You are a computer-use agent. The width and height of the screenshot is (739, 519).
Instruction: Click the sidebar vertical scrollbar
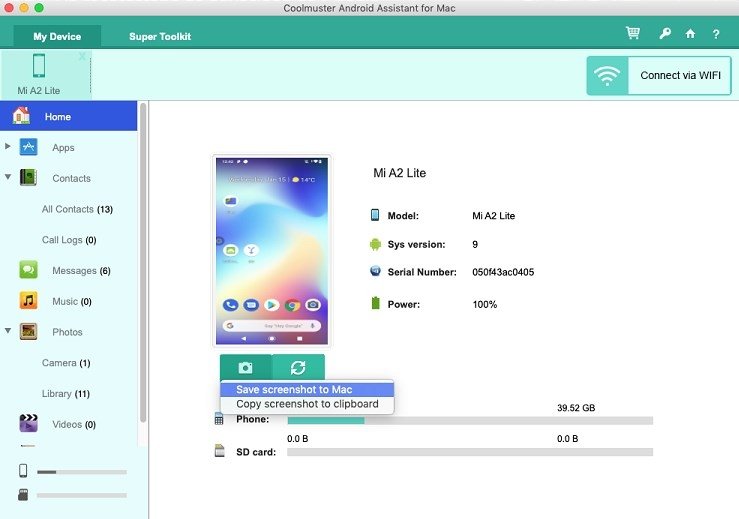143,263
